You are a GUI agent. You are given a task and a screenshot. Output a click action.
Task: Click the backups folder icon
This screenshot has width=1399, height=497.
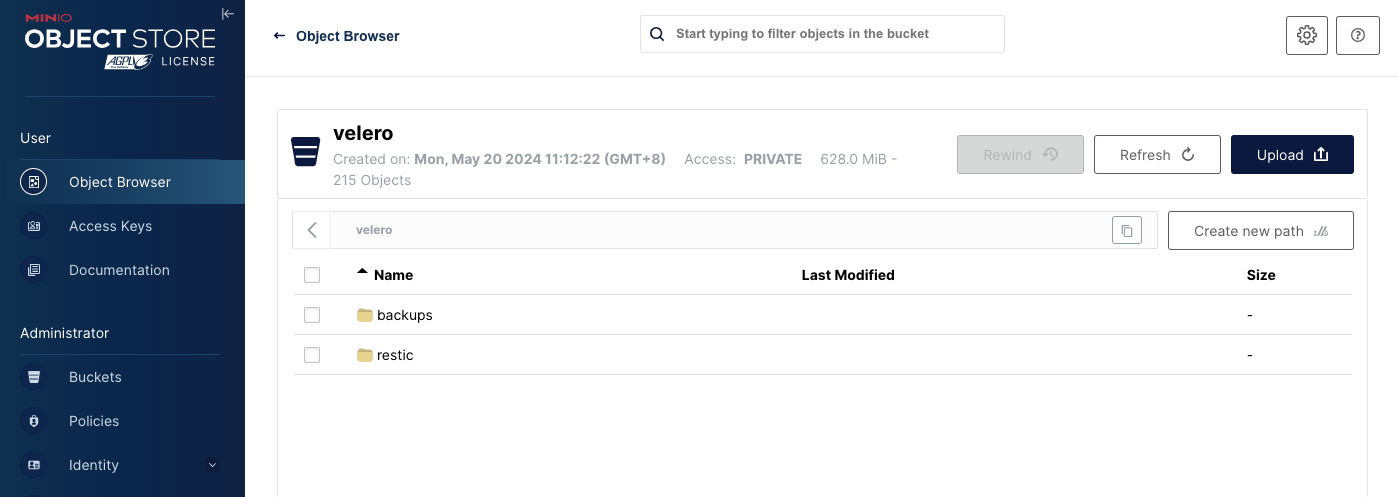pyautogui.click(x=365, y=315)
